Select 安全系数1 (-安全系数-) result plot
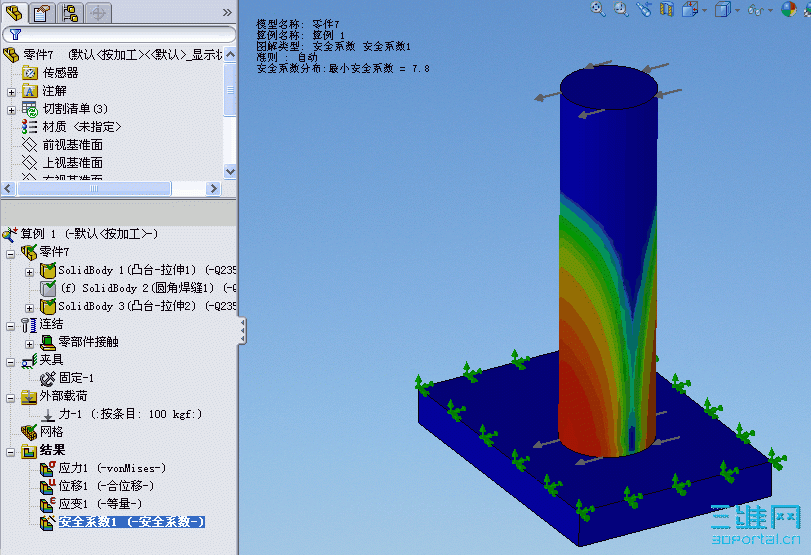 coord(131,522)
